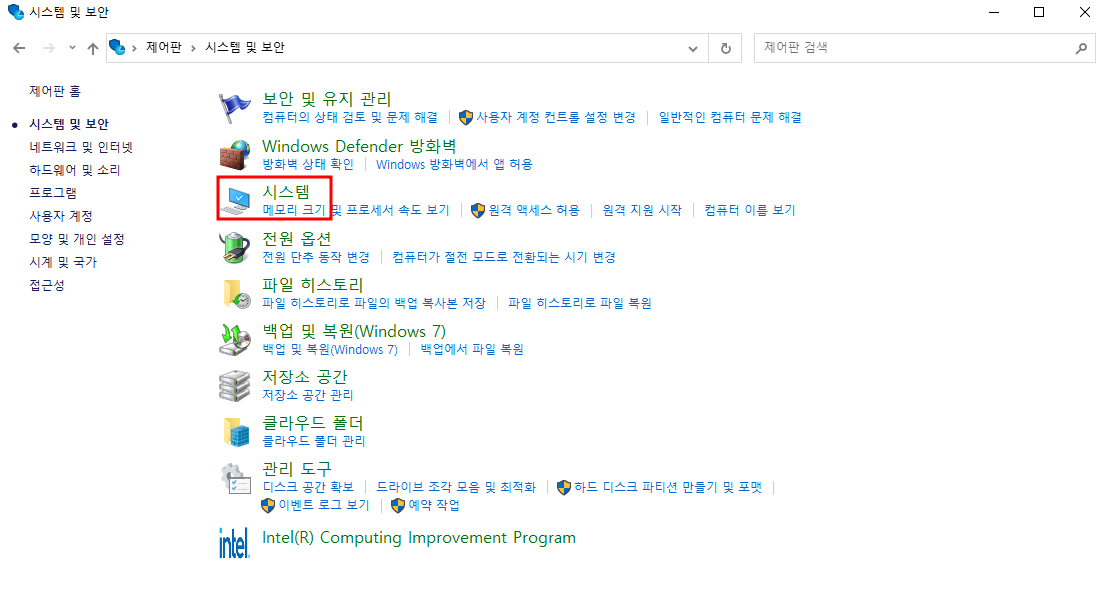Open Intel(R) Computing Improvement Program link

[x=419, y=537]
